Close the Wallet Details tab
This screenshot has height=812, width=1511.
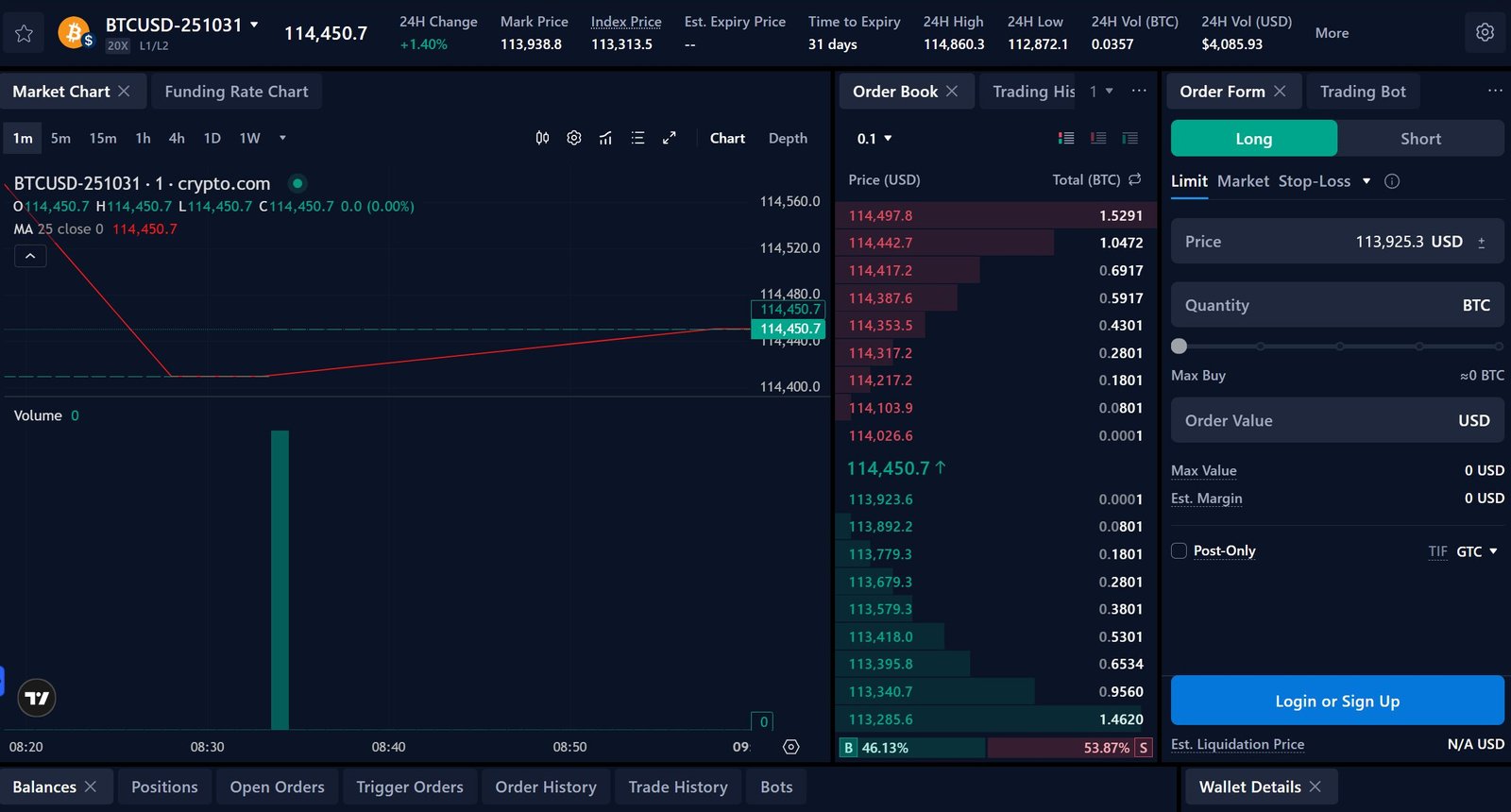1315,787
